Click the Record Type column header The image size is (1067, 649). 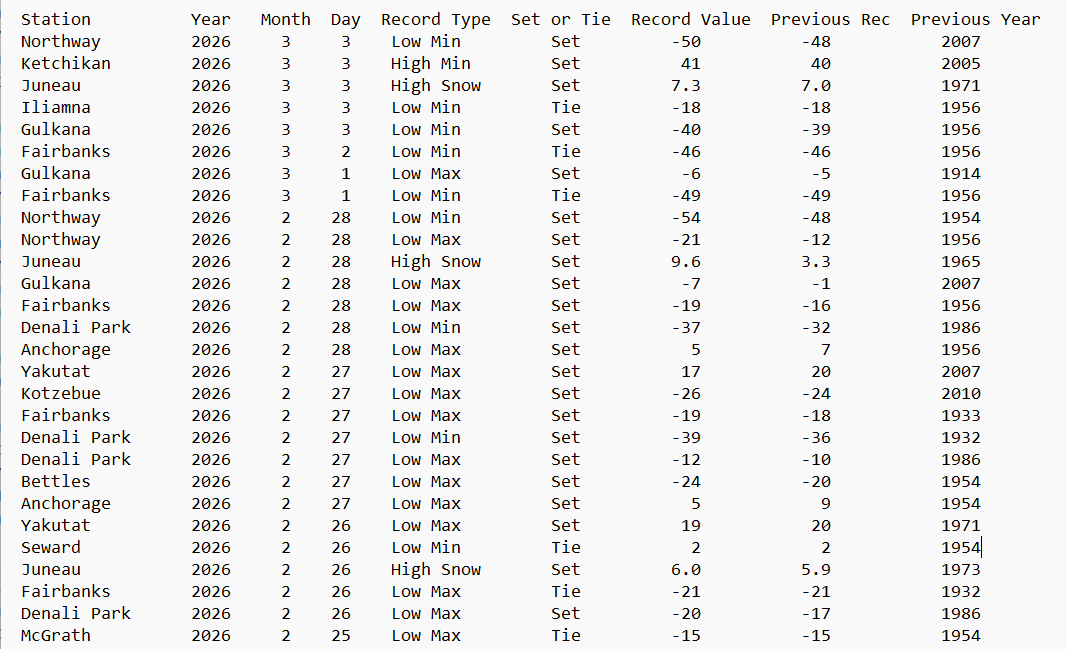(x=435, y=19)
